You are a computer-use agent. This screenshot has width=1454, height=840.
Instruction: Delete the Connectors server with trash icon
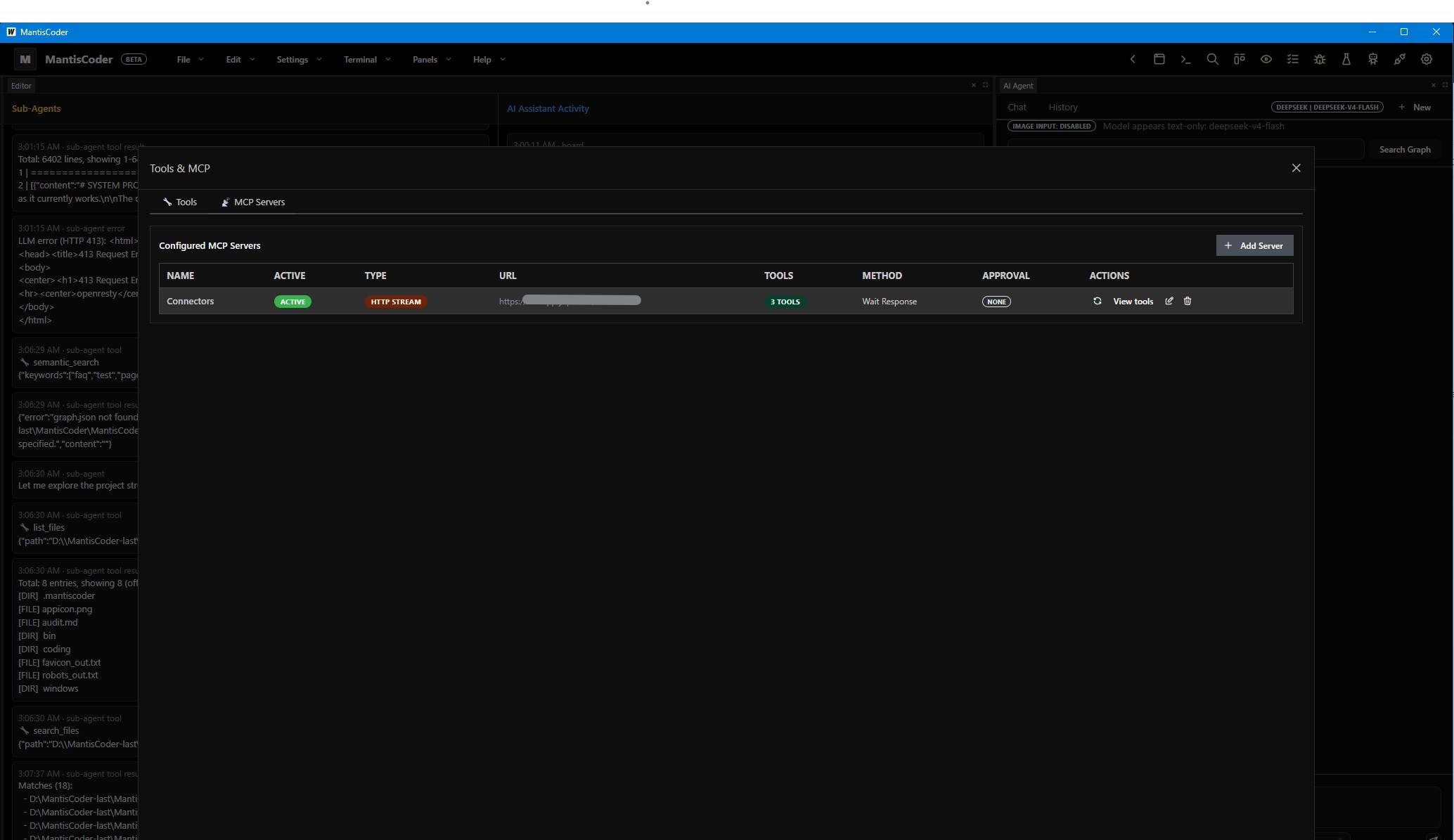click(x=1188, y=301)
